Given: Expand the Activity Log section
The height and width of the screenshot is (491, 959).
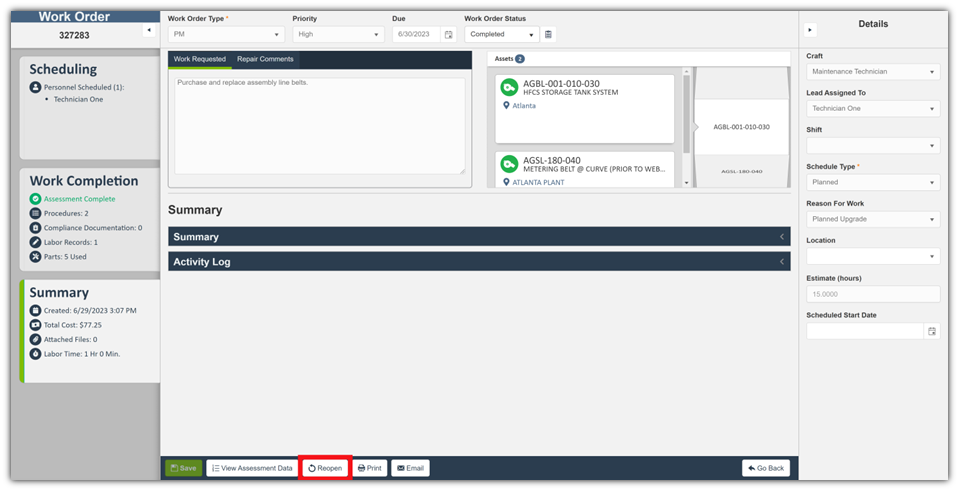Looking at the screenshot, I should (479, 262).
